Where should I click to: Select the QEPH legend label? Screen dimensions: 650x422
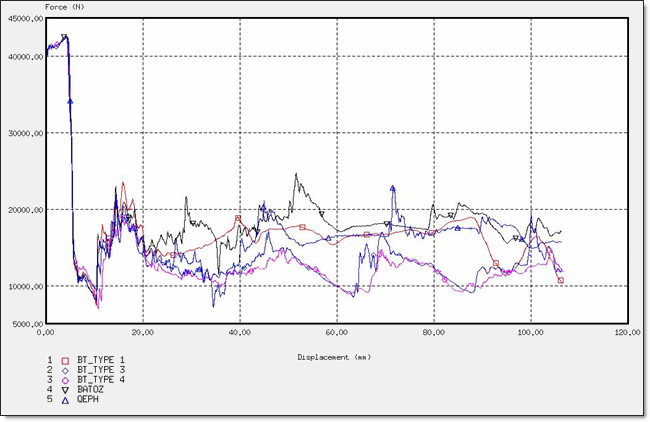click(x=88, y=400)
